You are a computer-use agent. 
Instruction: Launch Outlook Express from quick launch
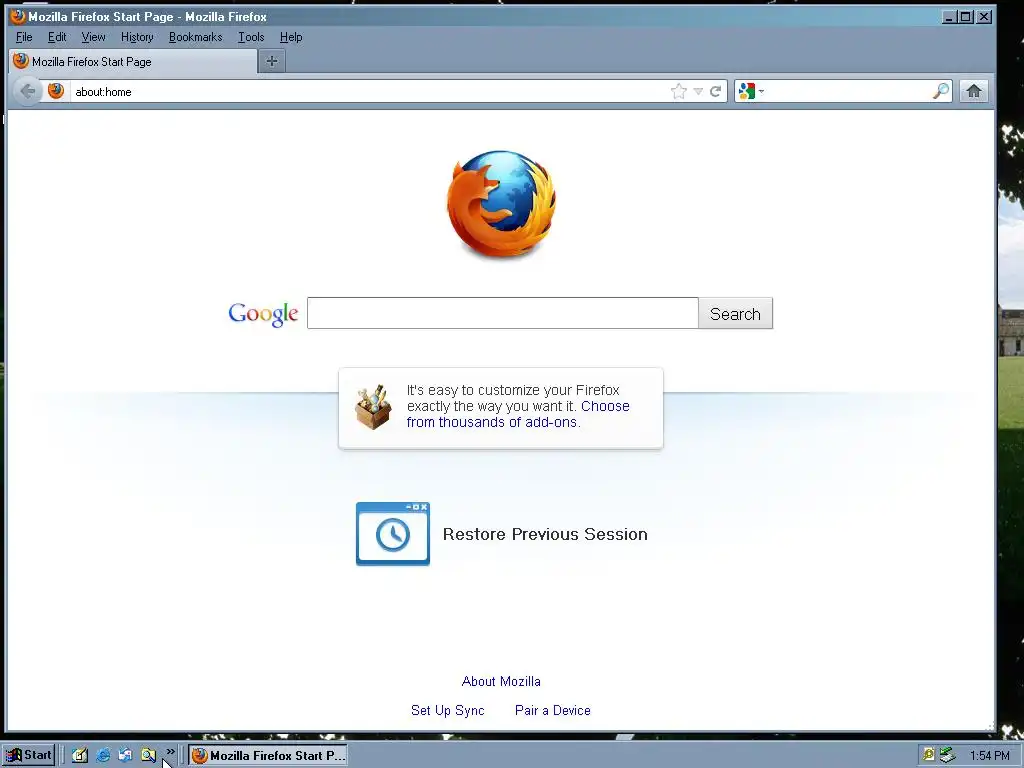click(x=125, y=756)
